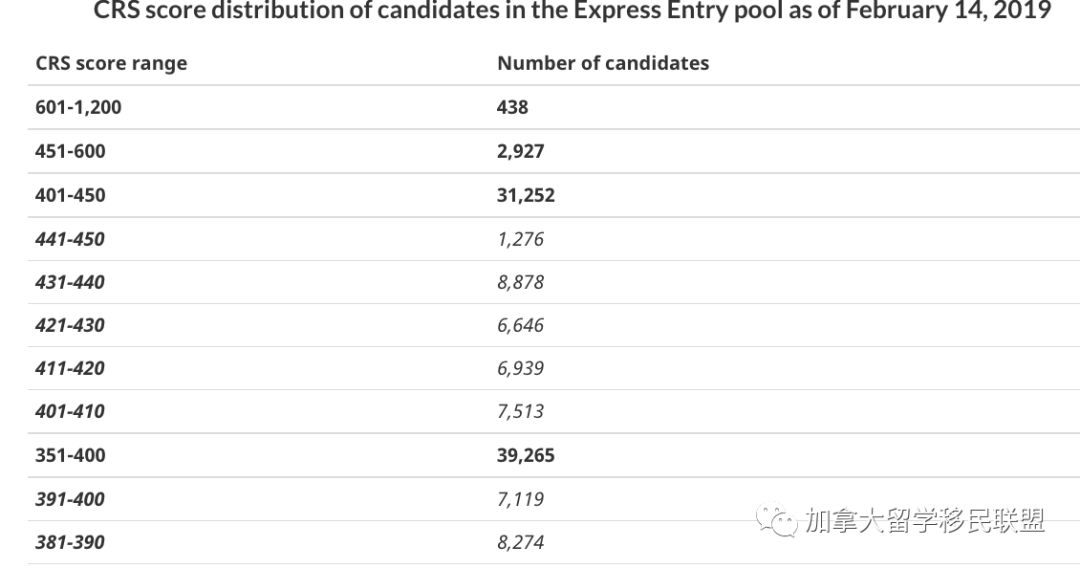Click the Chinese watermark text
Viewport: 1080px width, 568px height.
(925, 520)
